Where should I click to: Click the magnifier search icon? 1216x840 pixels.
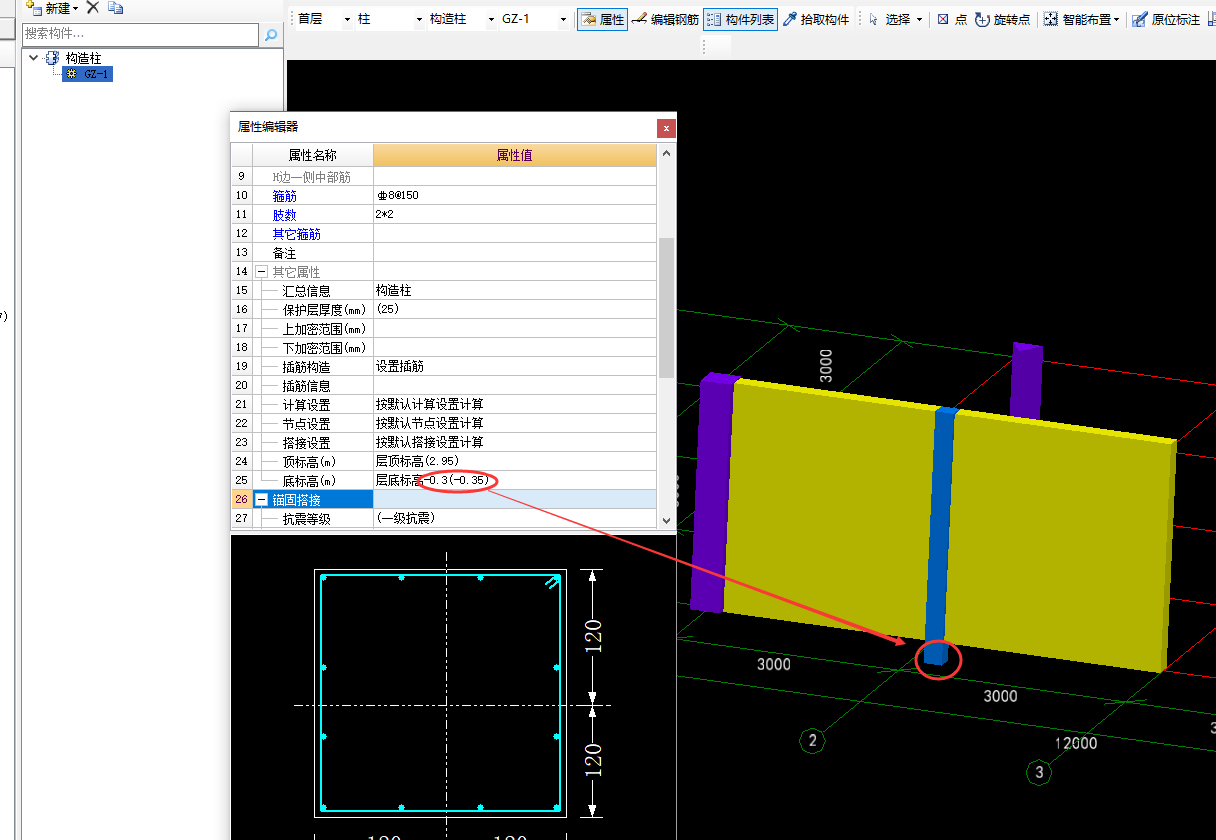click(271, 35)
